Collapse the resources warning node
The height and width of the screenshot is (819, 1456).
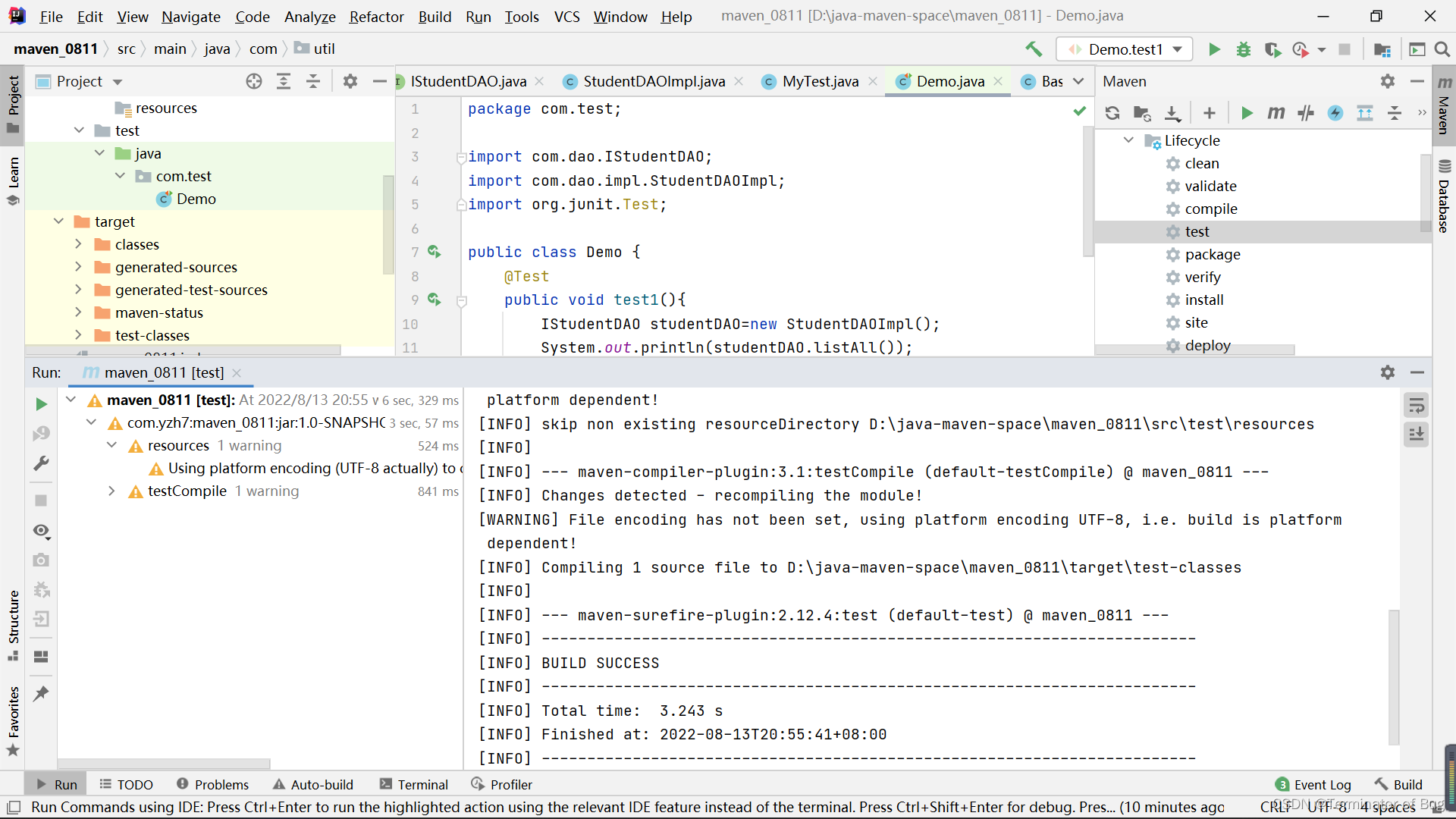(x=111, y=446)
